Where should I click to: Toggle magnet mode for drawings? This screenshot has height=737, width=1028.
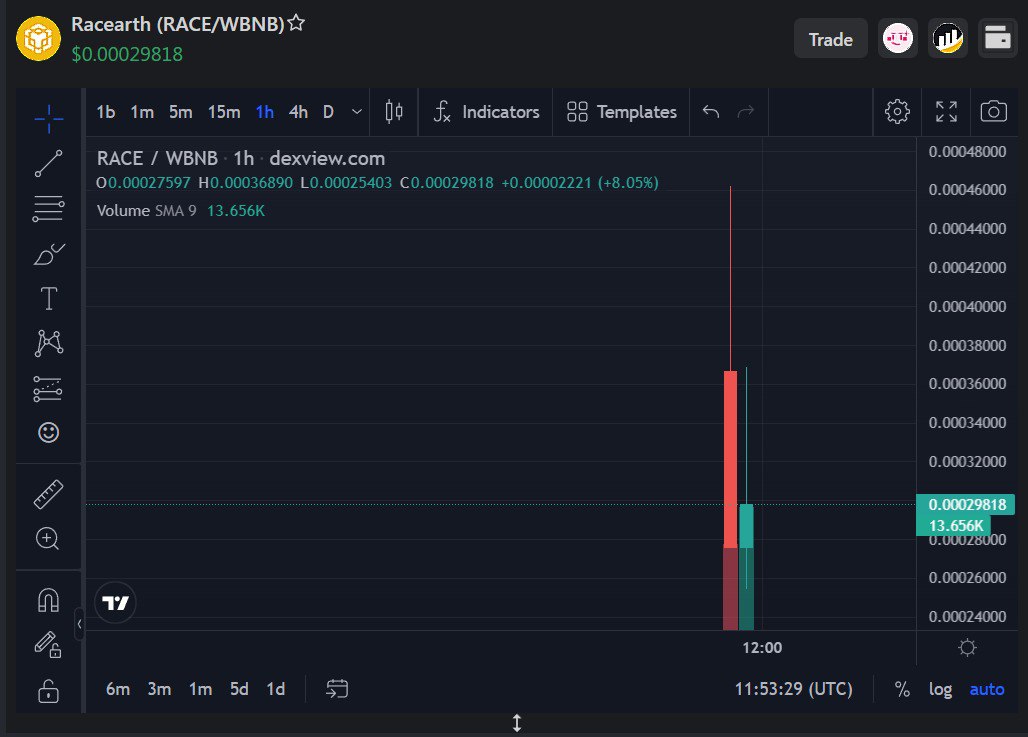[x=49, y=600]
